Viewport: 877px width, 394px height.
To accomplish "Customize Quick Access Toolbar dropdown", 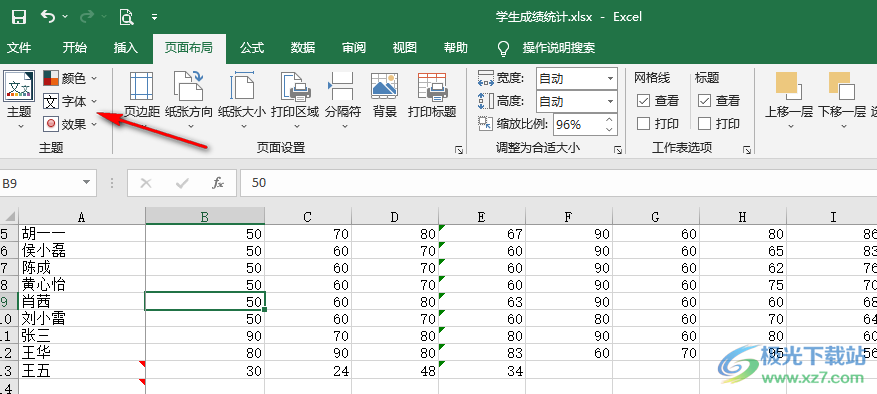I will click(x=154, y=17).
